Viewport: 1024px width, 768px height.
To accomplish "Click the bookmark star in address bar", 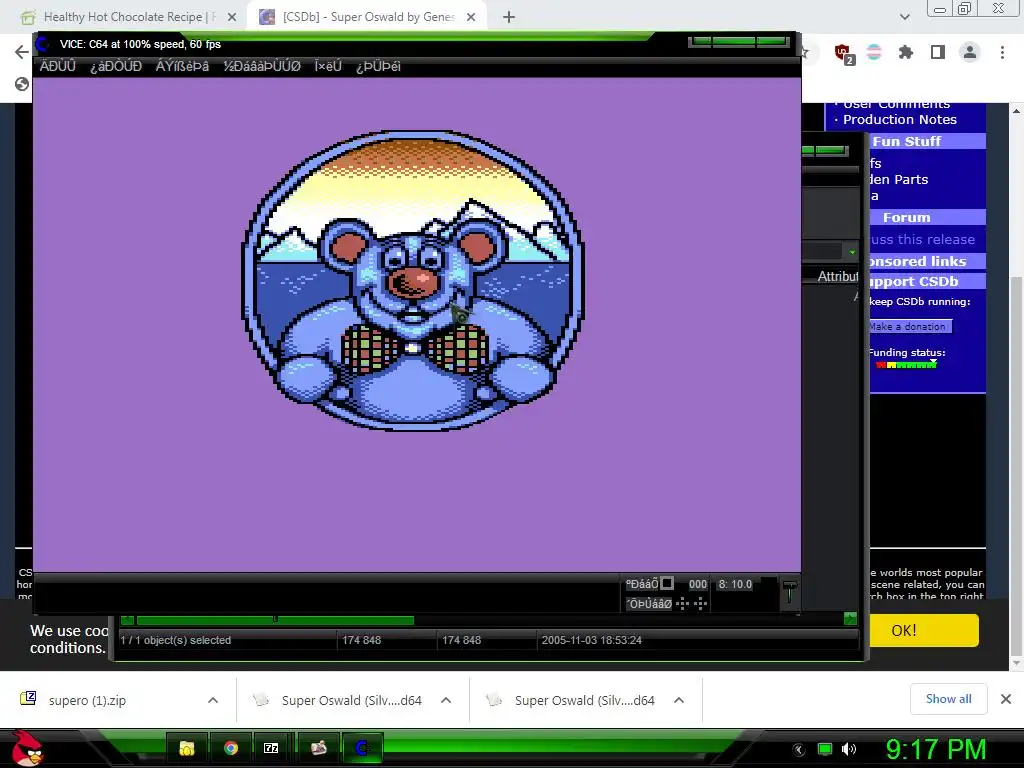I will (806, 52).
